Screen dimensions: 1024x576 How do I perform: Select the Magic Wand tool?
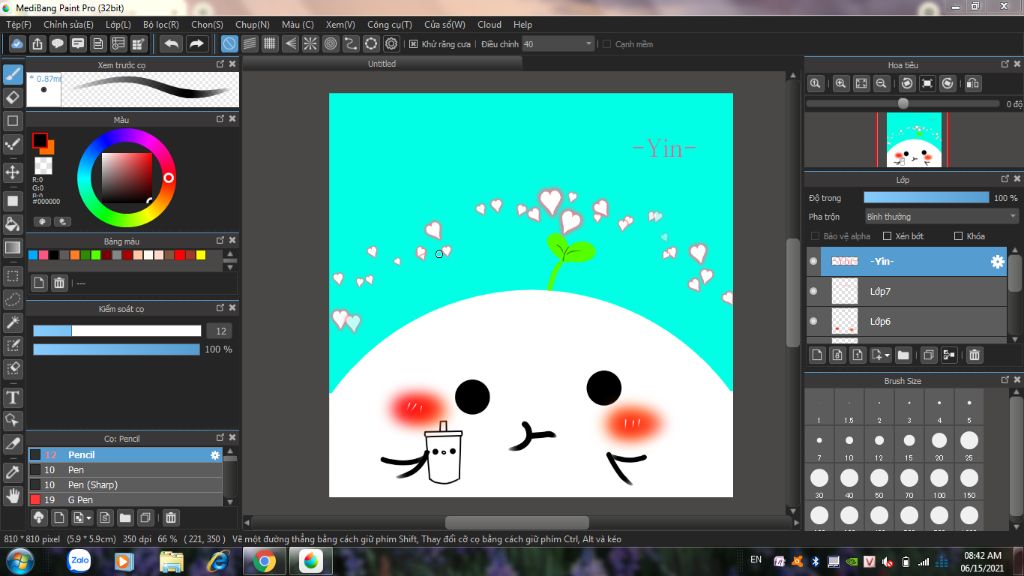coord(13,322)
